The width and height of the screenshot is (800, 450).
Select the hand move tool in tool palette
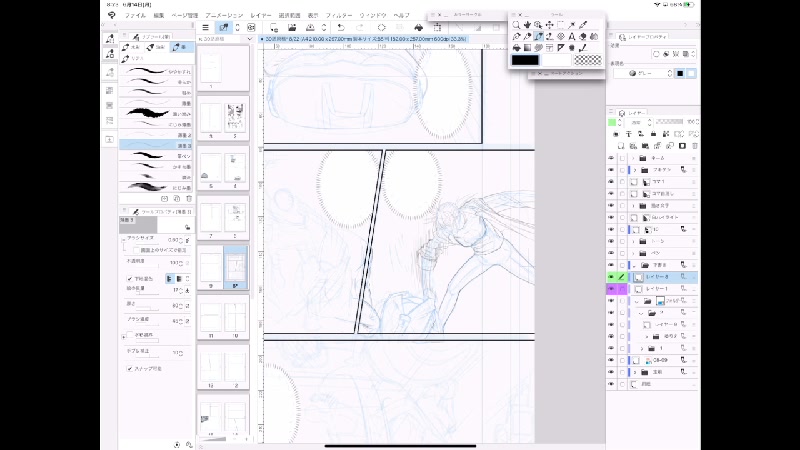tap(527, 24)
